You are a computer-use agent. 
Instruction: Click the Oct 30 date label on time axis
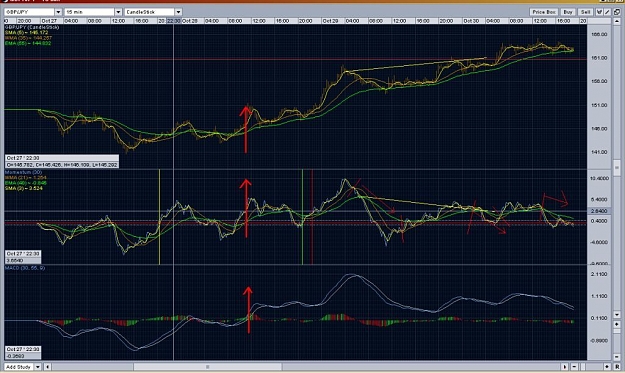pos(471,21)
